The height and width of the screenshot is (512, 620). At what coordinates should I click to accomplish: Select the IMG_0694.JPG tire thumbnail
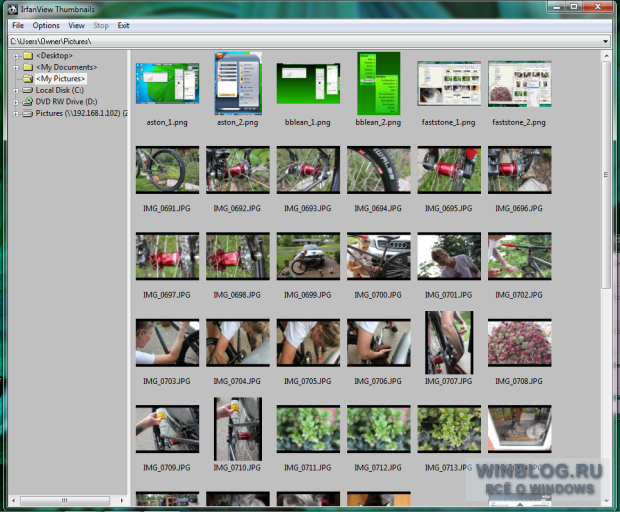click(379, 170)
